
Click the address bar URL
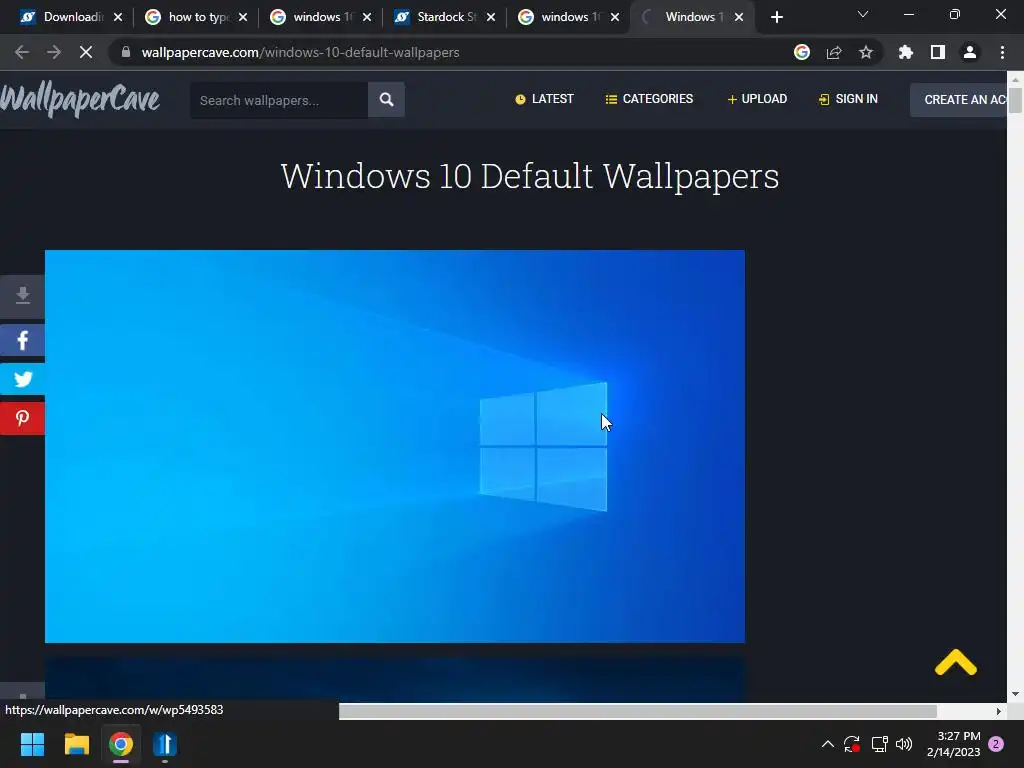click(300, 52)
